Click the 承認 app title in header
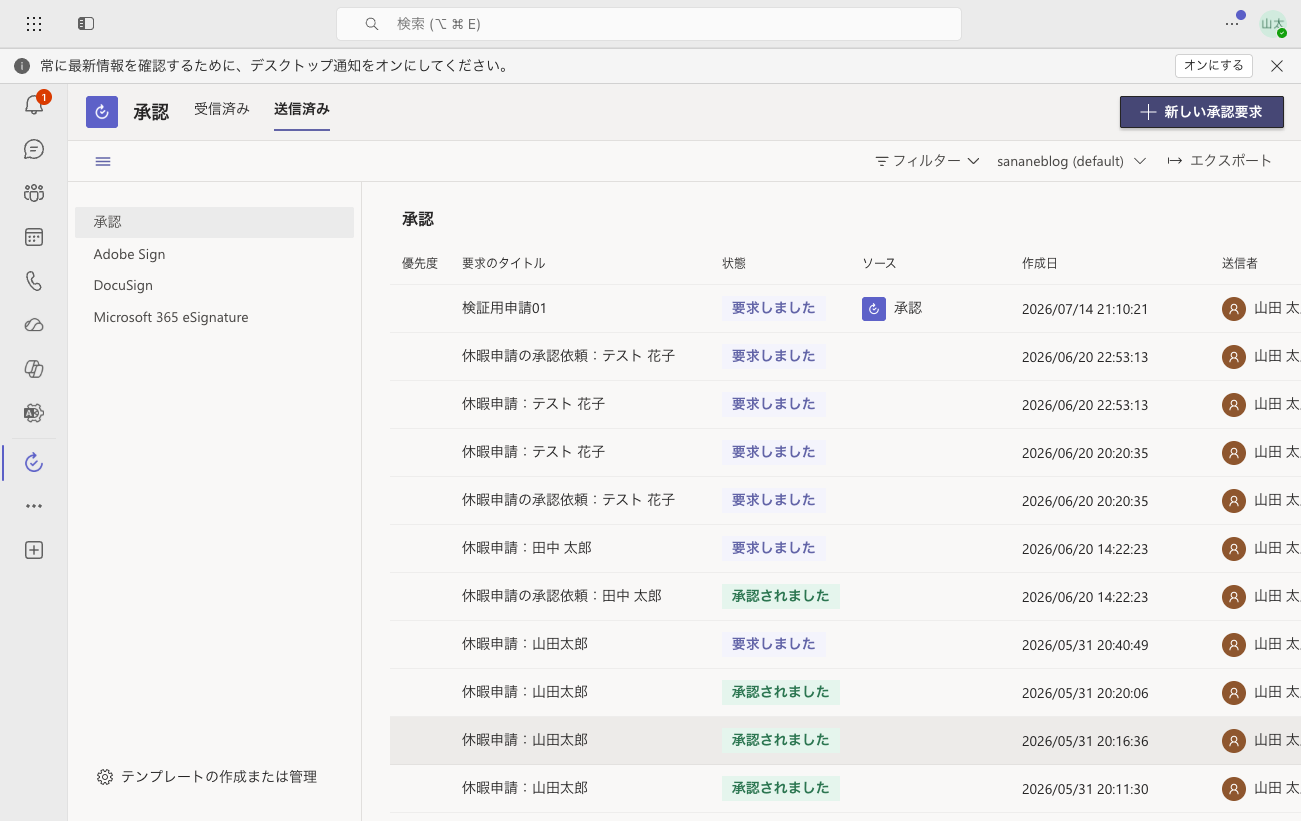The image size is (1301, 821). pyautogui.click(x=151, y=112)
